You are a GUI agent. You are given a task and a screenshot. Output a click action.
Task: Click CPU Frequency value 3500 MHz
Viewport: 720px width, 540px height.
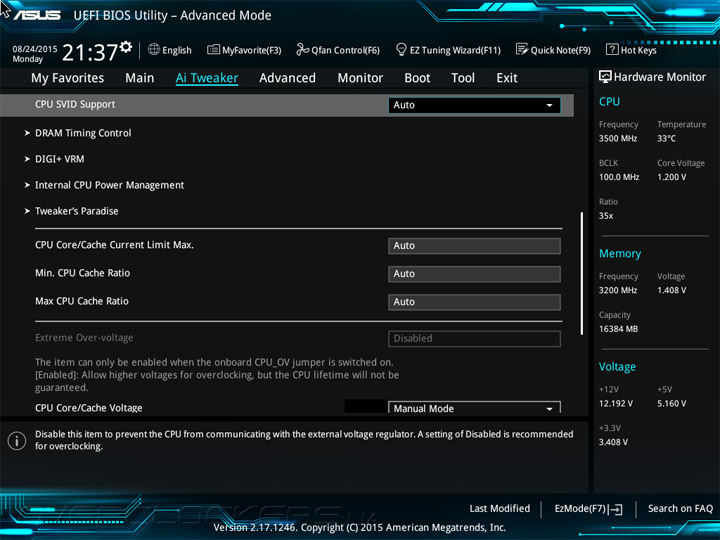[x=618, y=138]
